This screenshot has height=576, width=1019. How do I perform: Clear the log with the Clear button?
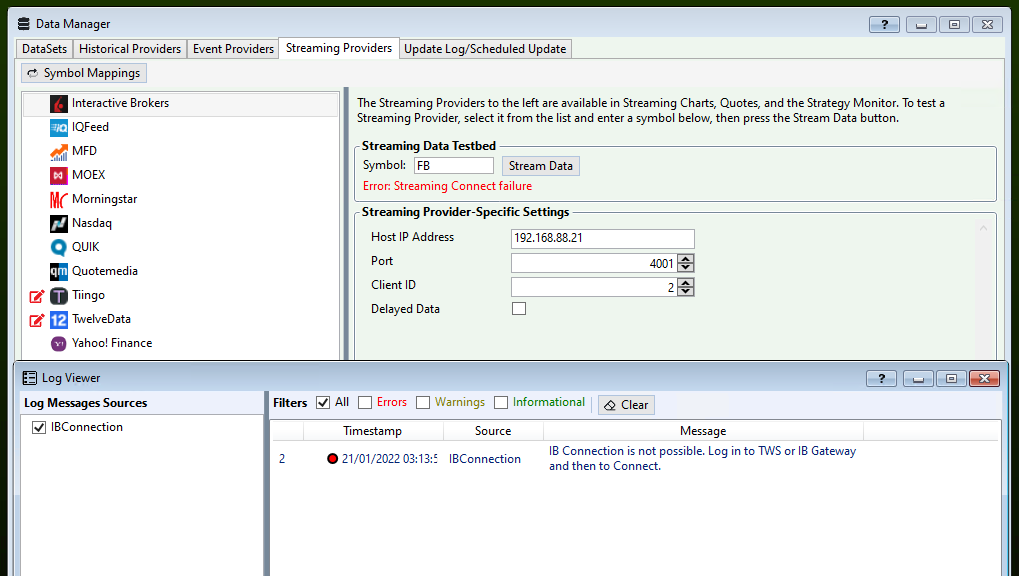tap(626, 405)
